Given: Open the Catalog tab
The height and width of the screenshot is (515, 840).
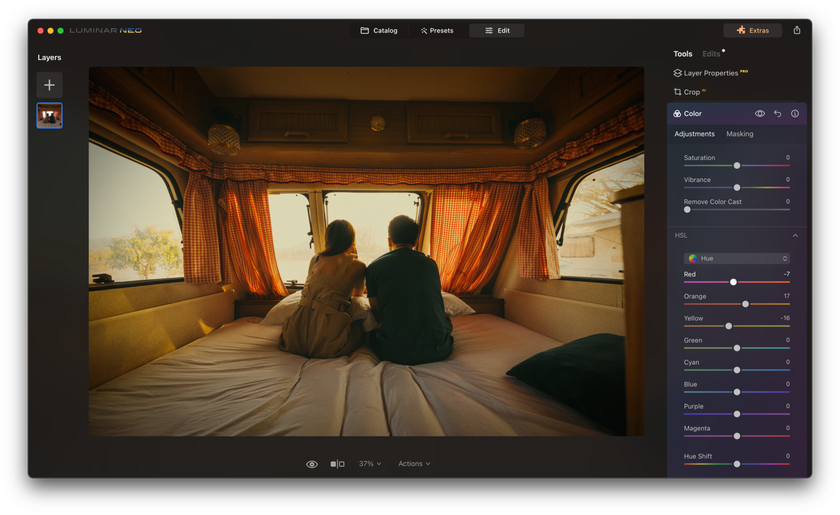Looking at the screenshot, I should (379, 31).
